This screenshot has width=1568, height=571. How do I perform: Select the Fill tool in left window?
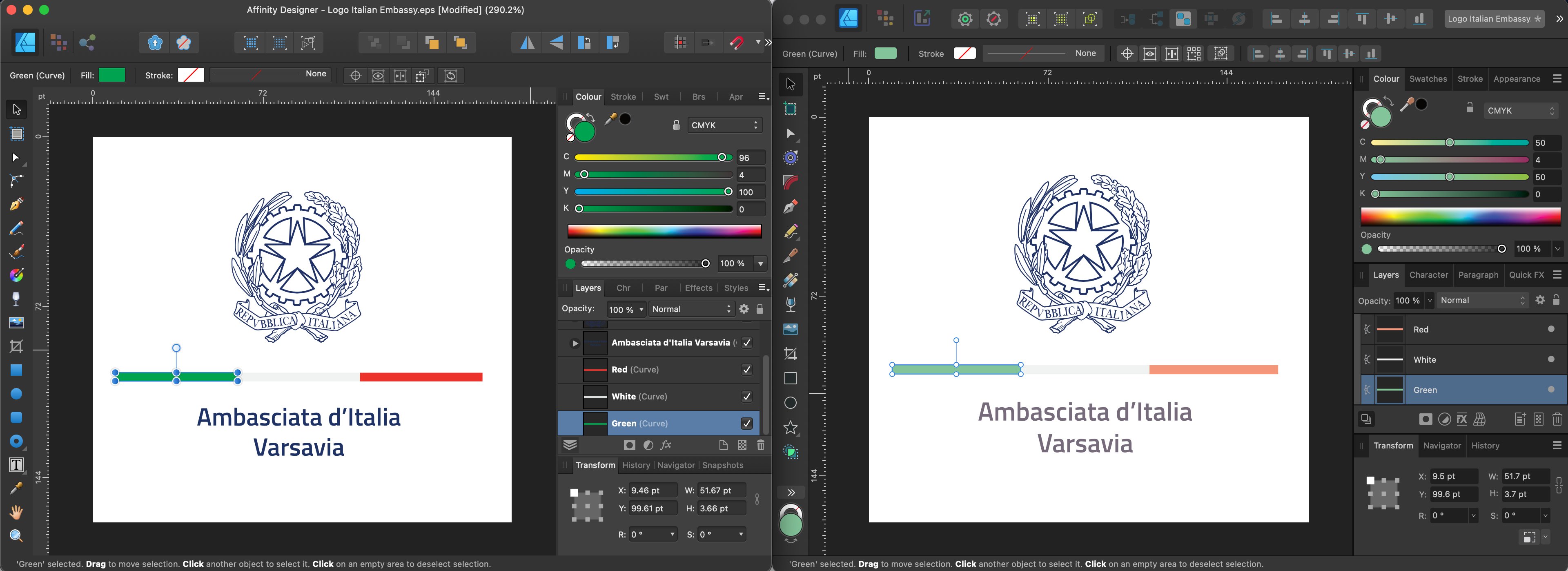tap(16, 275)
